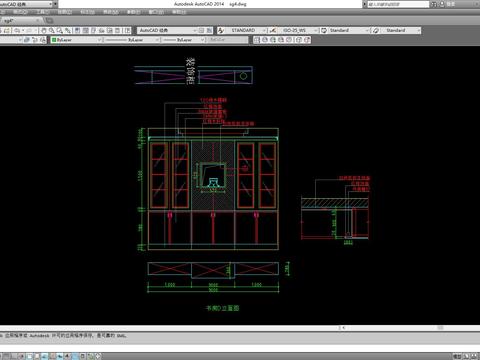Open the dimension style icon beside ISO-25_WS
The width and height of the screenshot is (480, 360).
coord(273,30)
